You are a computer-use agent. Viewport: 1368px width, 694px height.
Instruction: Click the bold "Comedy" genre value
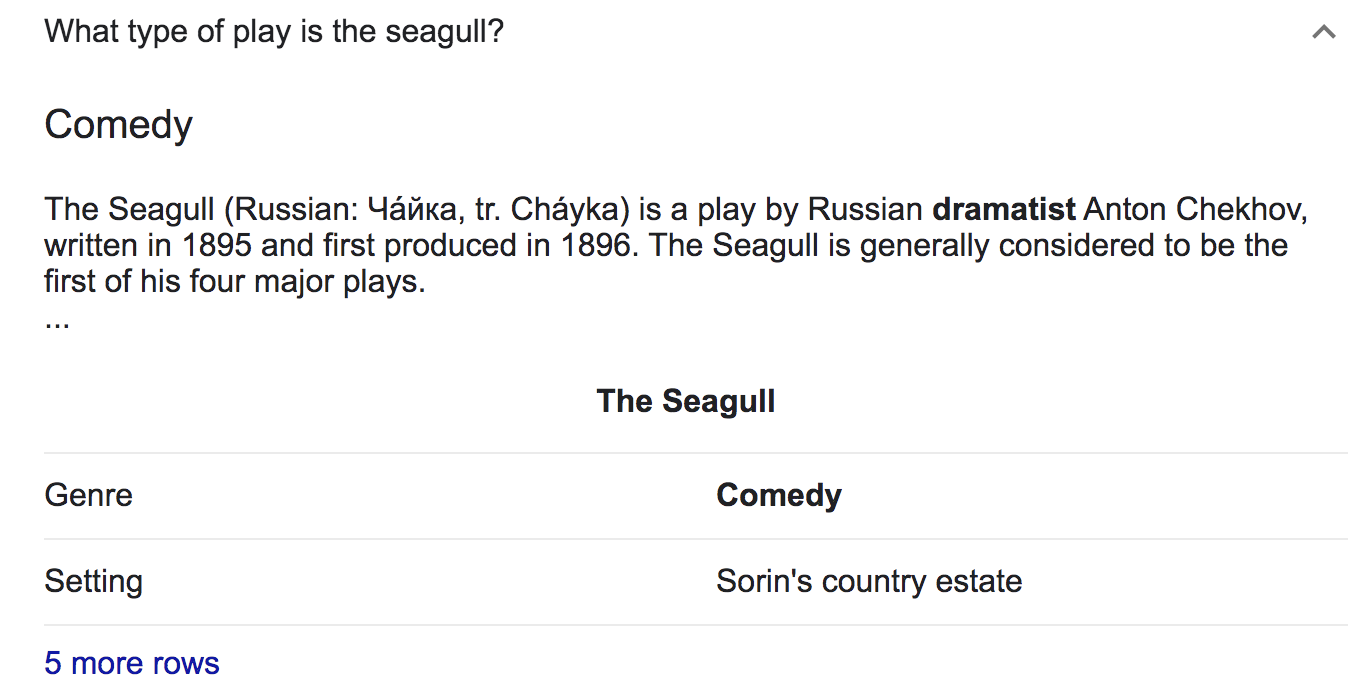tap(779, 495)
